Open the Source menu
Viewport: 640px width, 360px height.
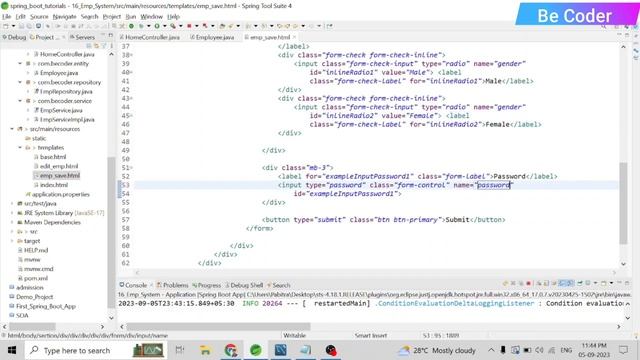pos(39,16)
